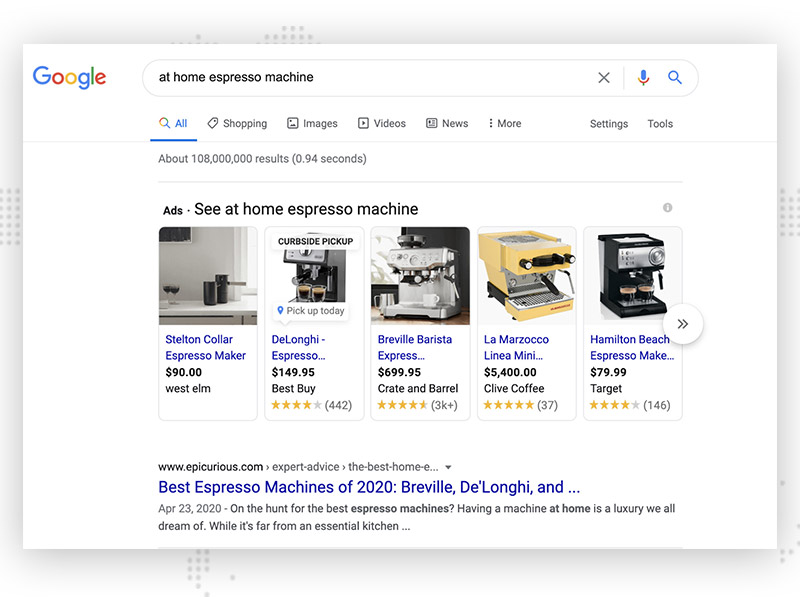Click the Google logo
The width and height of the screenshot is (800, 597).
point(69,77)
